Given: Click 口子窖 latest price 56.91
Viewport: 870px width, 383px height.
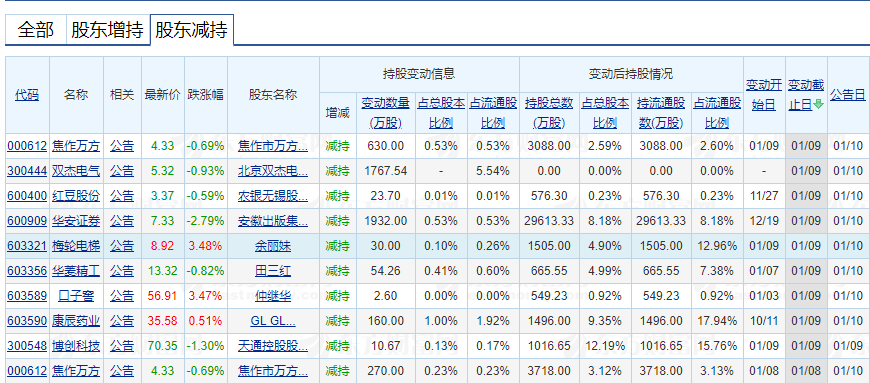Looking at the screenshot, I should [163, 296].
